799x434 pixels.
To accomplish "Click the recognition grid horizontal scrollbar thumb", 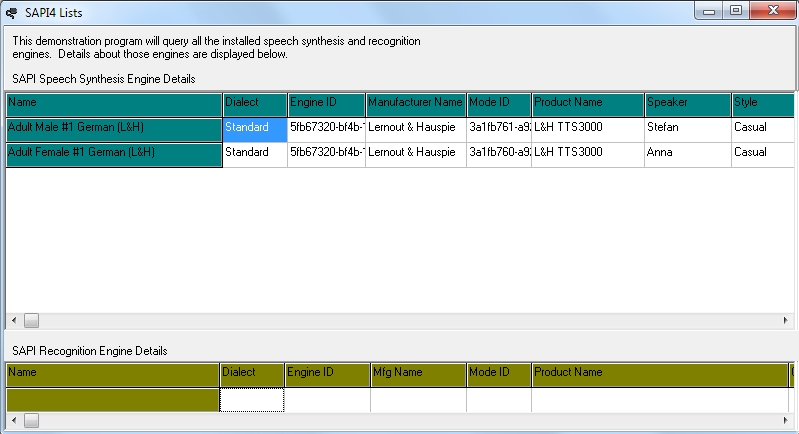I will click(x=31, y=421).
